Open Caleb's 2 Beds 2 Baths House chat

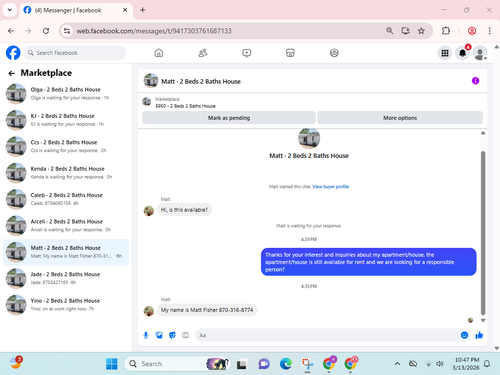(x=66, y=199)
